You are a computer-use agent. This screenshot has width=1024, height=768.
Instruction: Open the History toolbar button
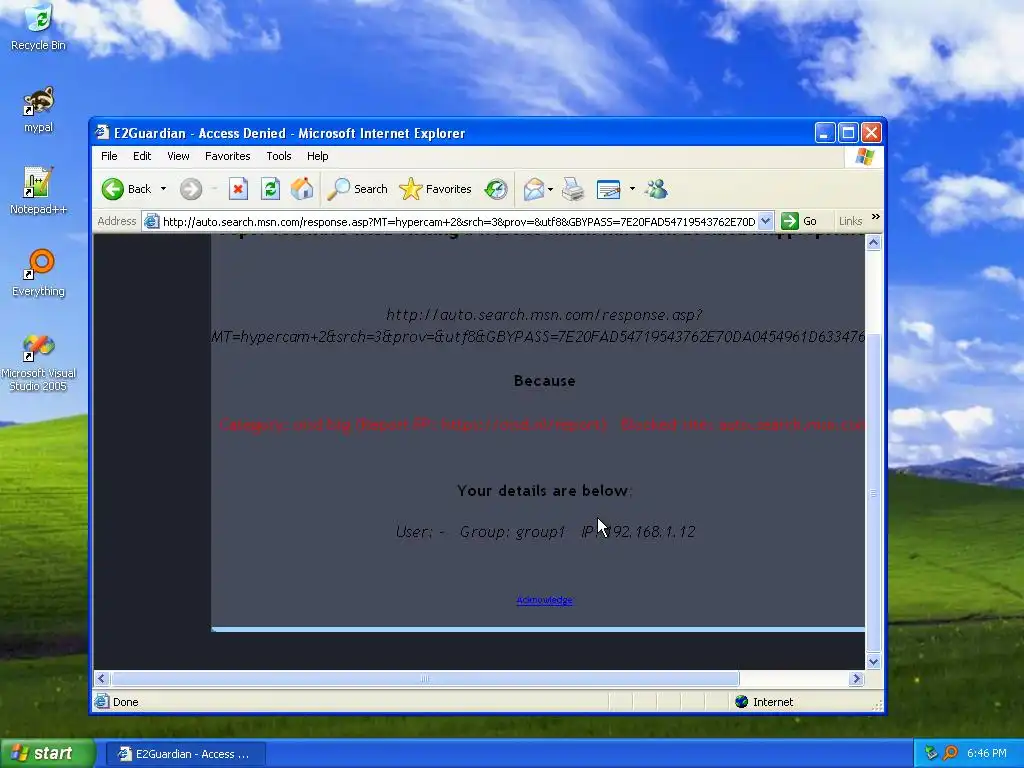coord(496,189)
